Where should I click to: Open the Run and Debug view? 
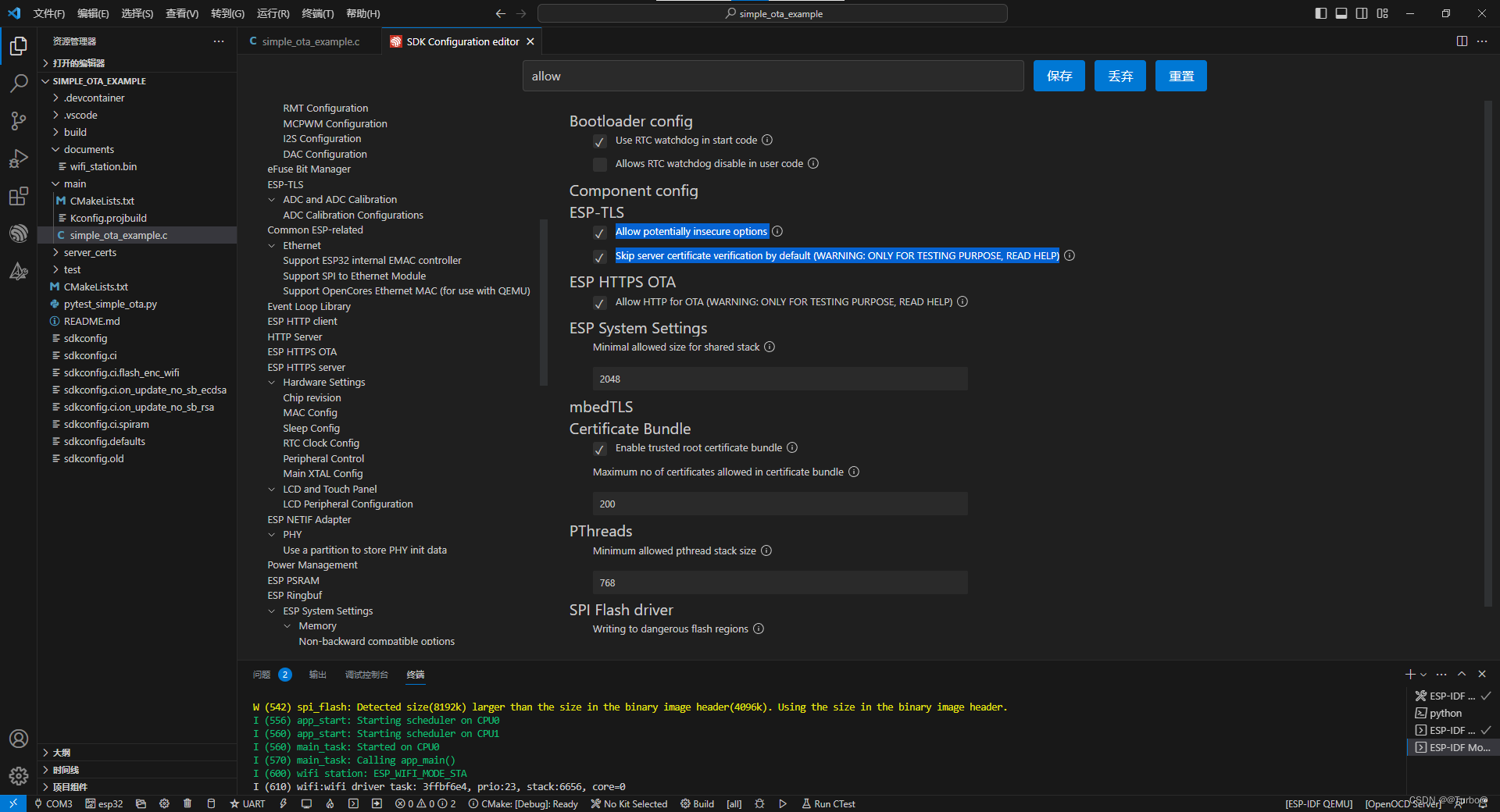(19, 158)
